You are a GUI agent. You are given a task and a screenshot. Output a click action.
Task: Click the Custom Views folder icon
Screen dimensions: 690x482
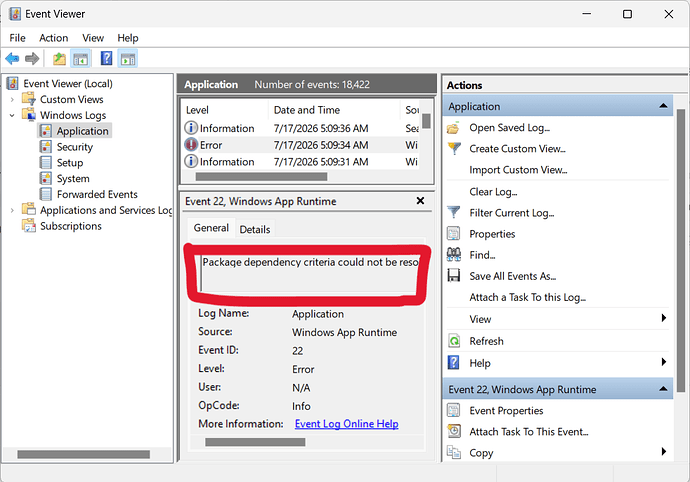tap(29, 99)
